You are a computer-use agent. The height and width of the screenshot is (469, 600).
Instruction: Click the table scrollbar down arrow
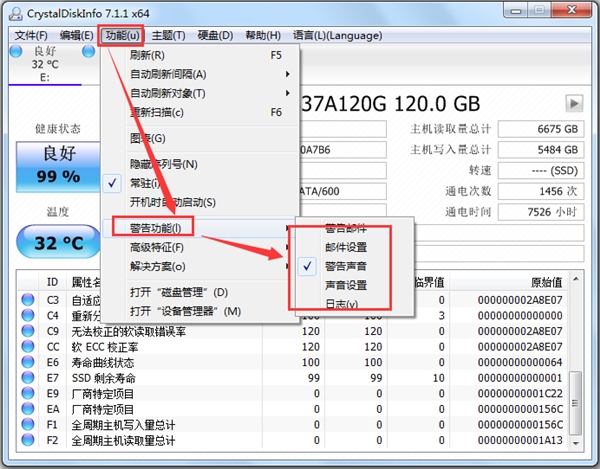point(575,443)
